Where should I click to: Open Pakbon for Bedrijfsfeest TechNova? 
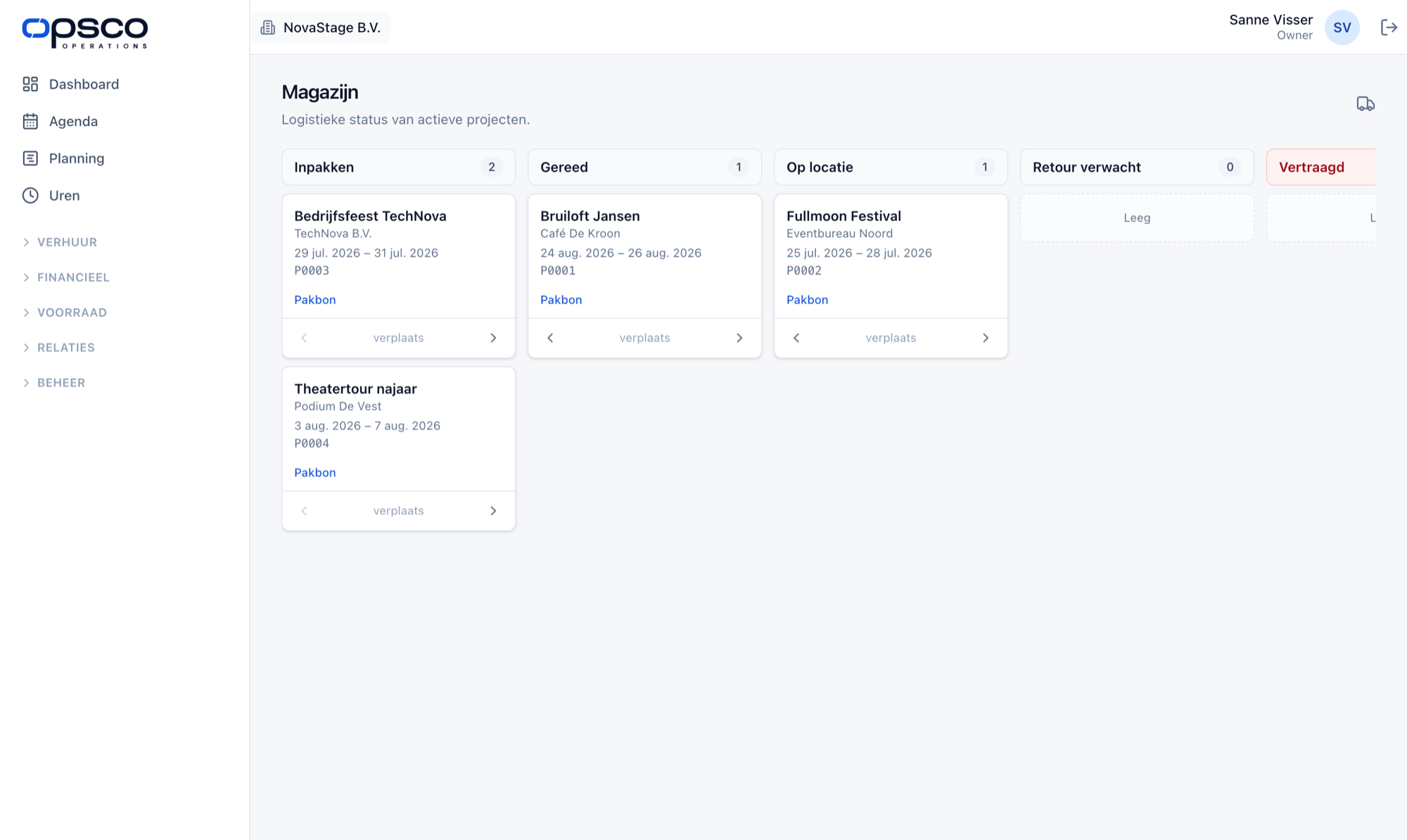point(314,300)
